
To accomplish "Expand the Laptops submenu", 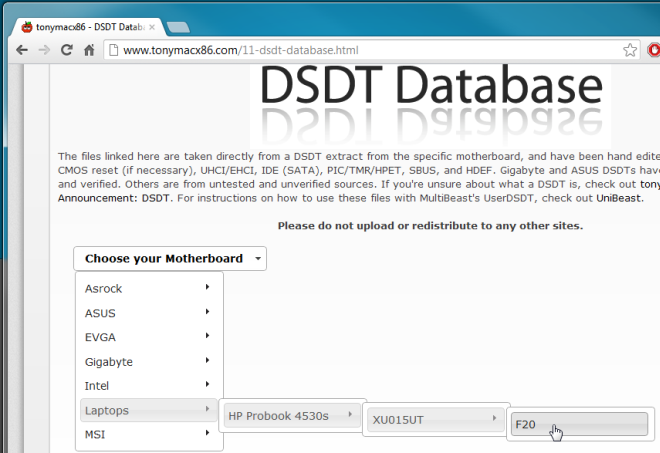I will click(x=148, y=410).
